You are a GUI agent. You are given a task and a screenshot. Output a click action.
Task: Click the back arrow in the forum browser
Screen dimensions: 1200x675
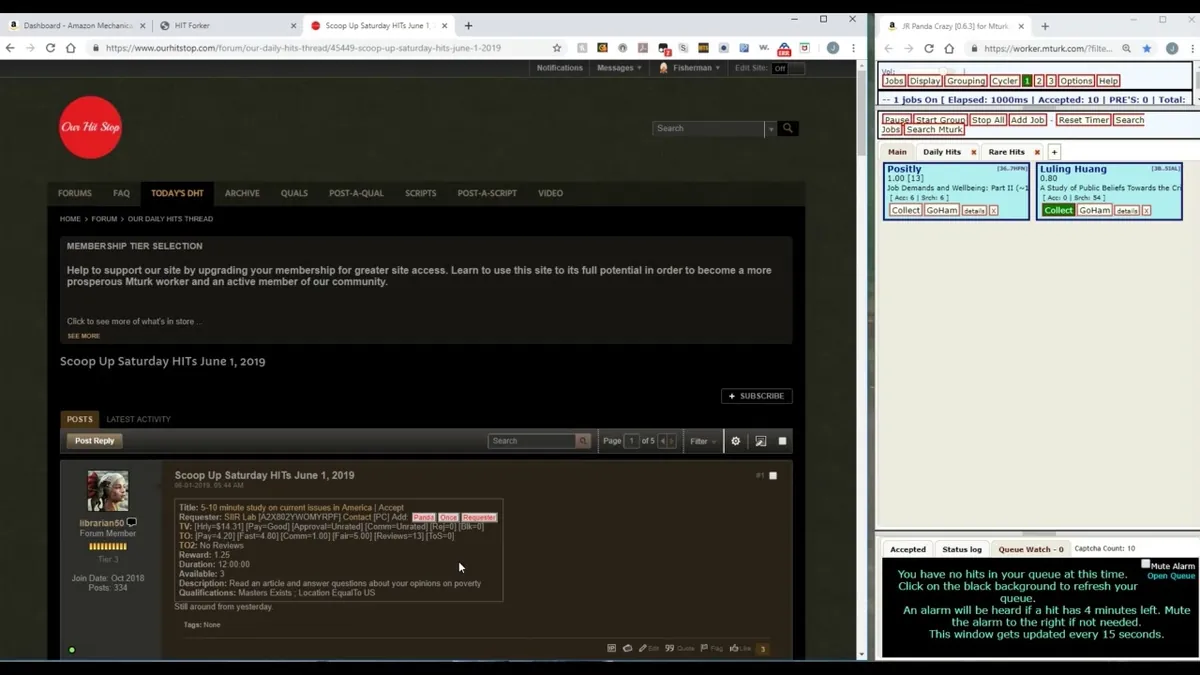tap(11, 48)
